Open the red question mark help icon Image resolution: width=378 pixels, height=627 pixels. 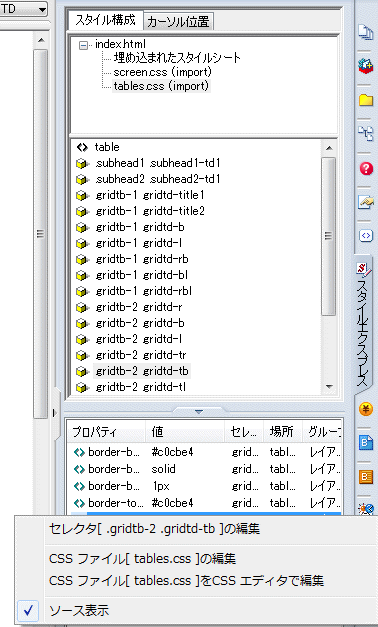366,168
